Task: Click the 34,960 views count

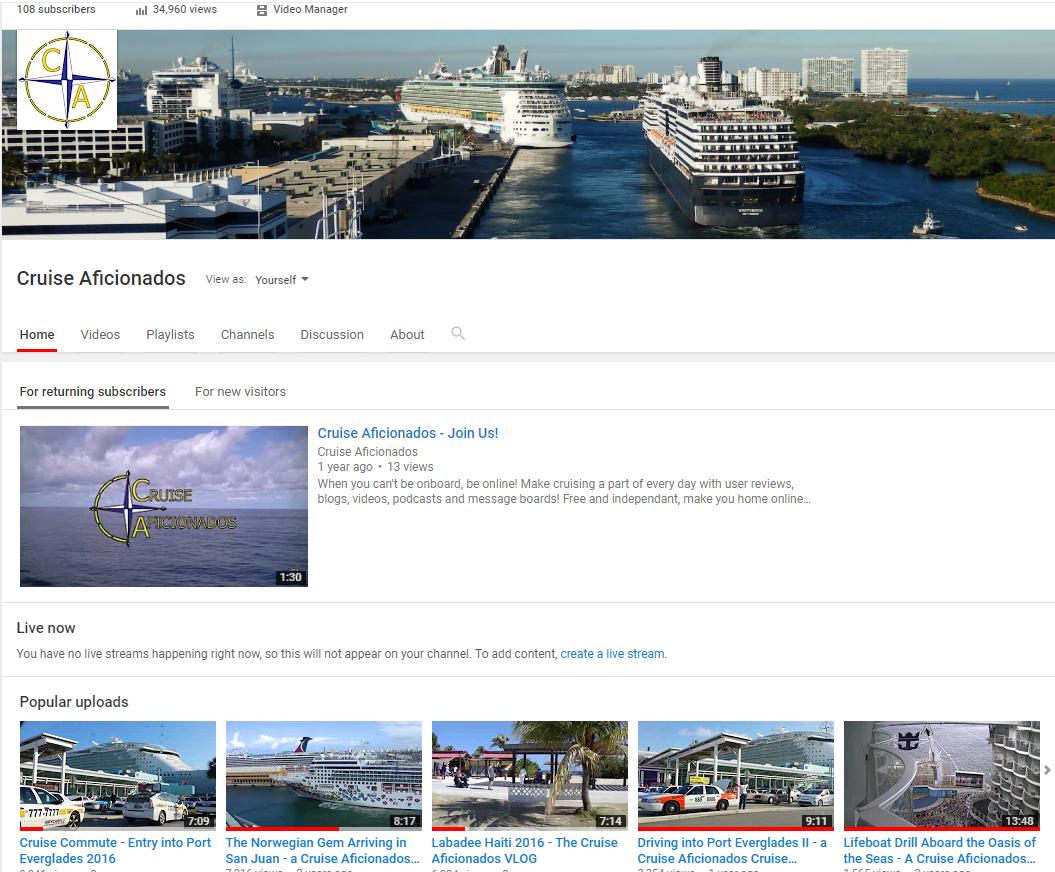Action: point(184,9)
